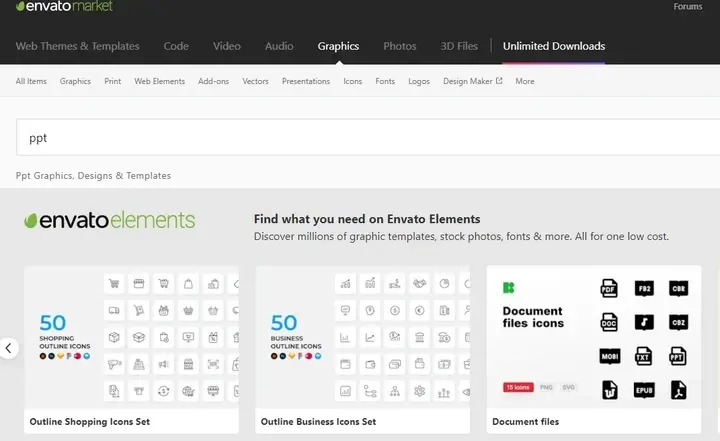
Task: Click Find what you need heading
Action: click(367, 219)
